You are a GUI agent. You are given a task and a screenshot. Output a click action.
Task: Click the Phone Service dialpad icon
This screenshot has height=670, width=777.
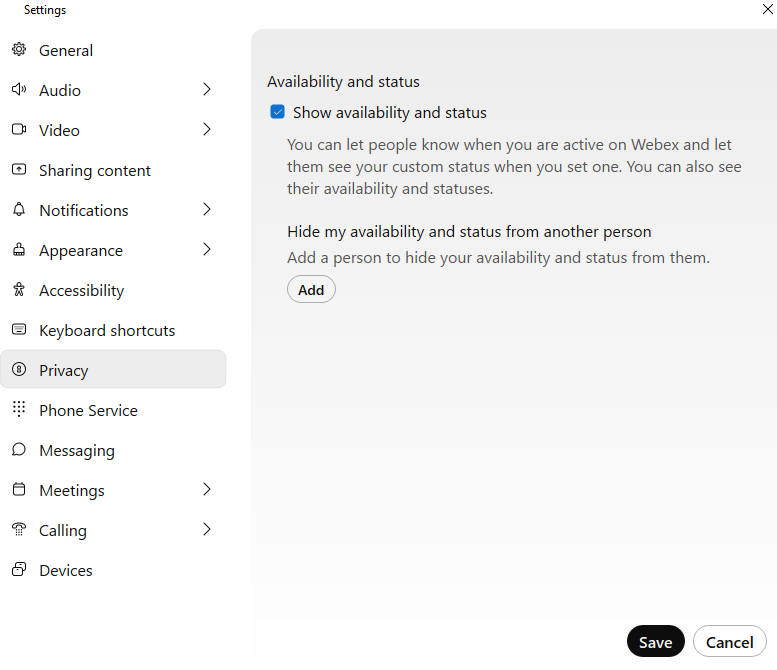[18, 410]
